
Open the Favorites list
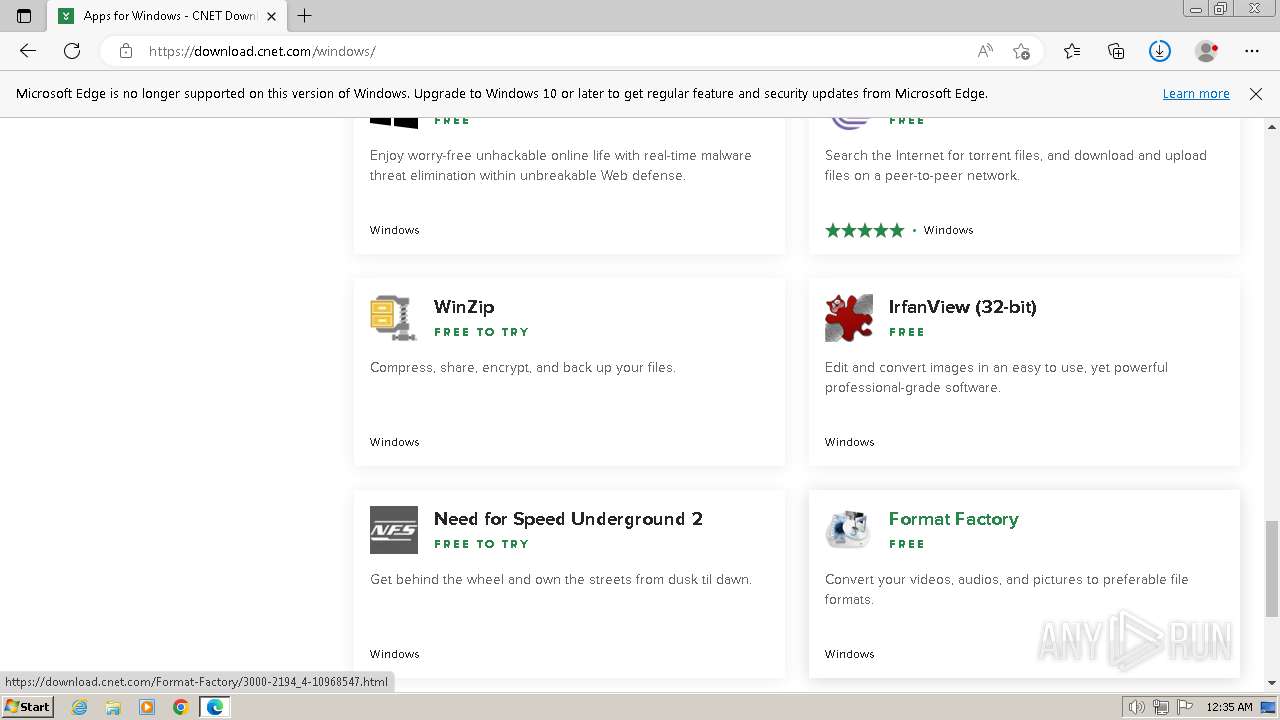[x=1072, y=51]
